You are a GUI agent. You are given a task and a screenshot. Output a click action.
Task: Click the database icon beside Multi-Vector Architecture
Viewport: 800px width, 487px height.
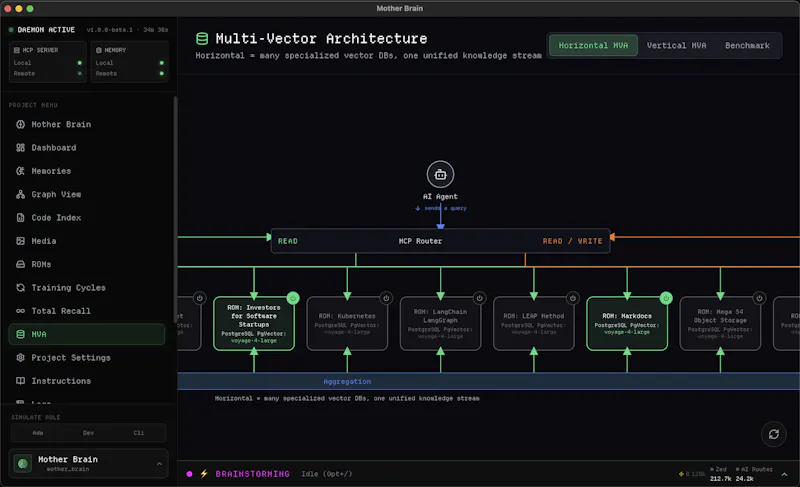(202, 39)
